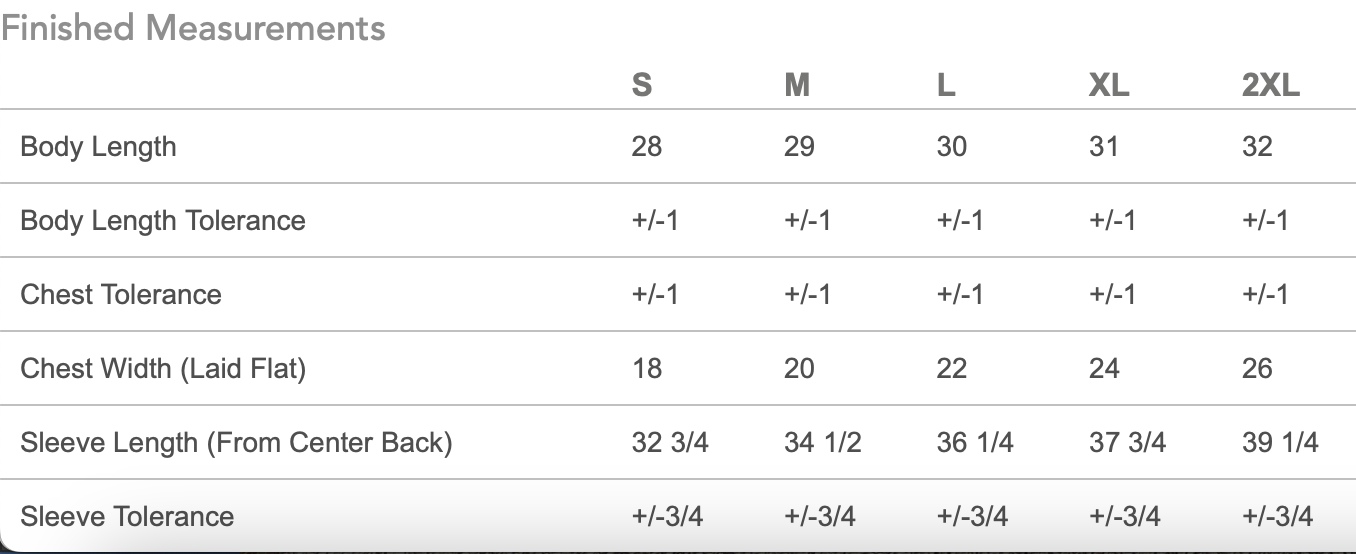Select Chest Tolerance value in S column
The image size is (1356, 554).
pos(655,294)
